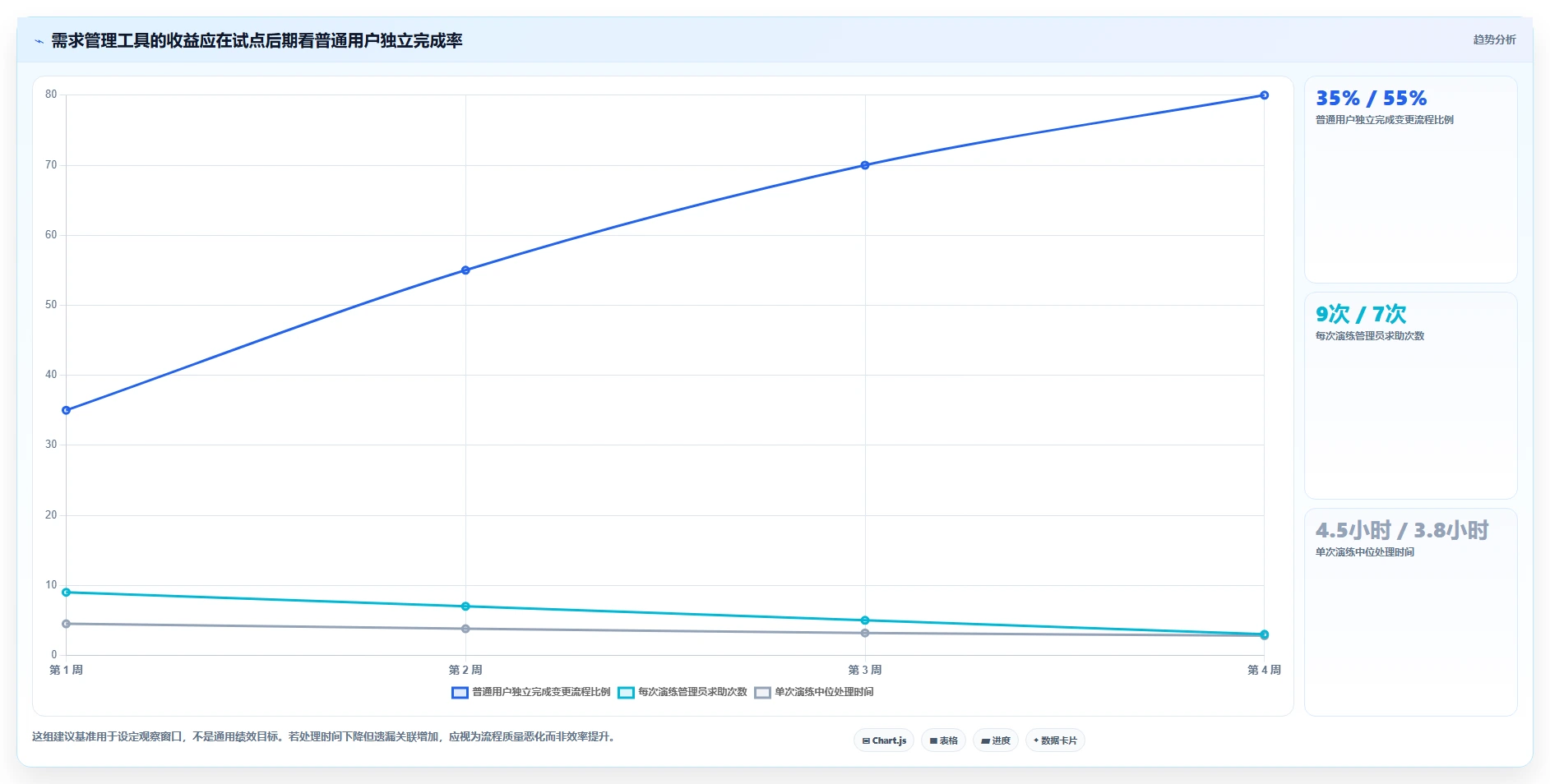
Task: Click the 9次 / 7次 stat value
Action: [1361, 314]
